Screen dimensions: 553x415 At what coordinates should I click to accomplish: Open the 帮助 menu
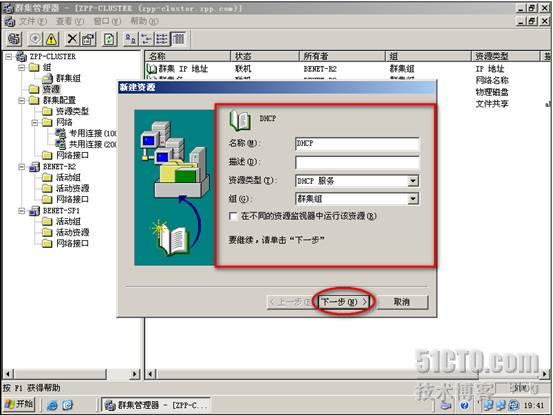144,21
